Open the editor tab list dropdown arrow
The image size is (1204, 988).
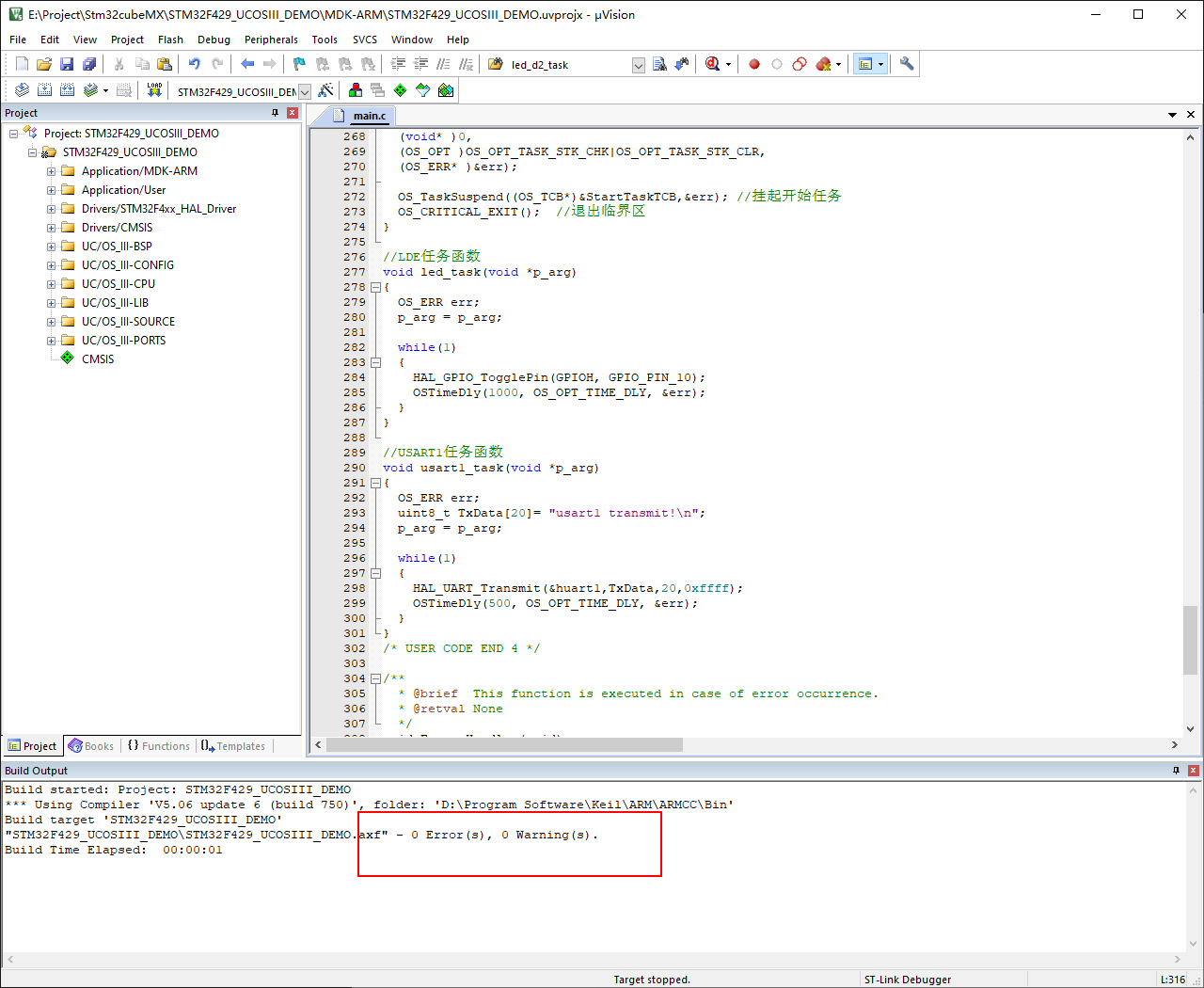click(1172, 115)
